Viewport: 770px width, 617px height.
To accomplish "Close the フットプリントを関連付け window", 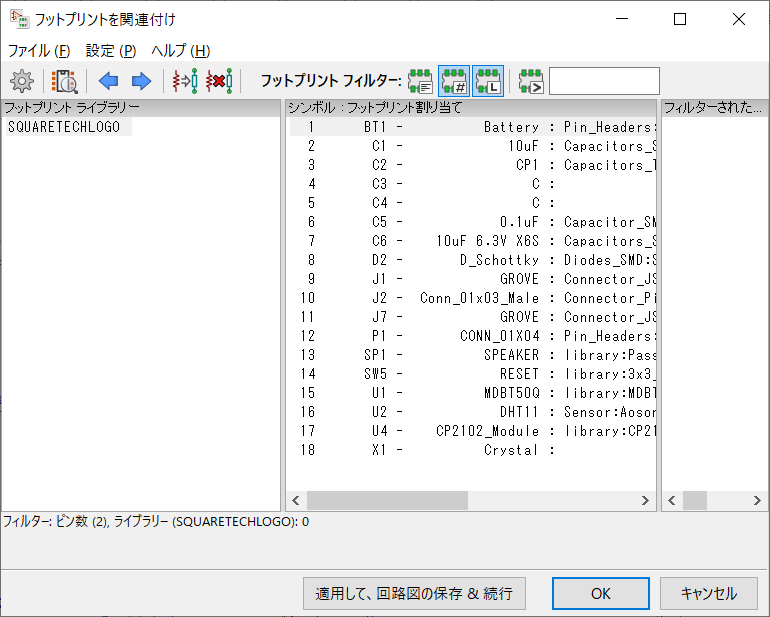I will click(739, 19).
